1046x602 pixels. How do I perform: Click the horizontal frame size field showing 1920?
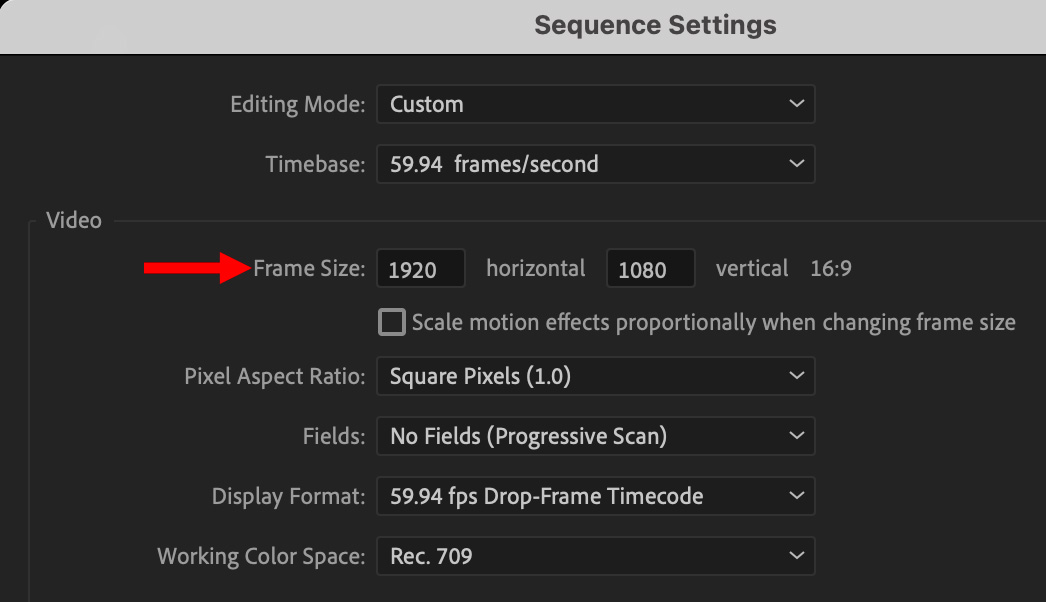[x=421, y=269]
